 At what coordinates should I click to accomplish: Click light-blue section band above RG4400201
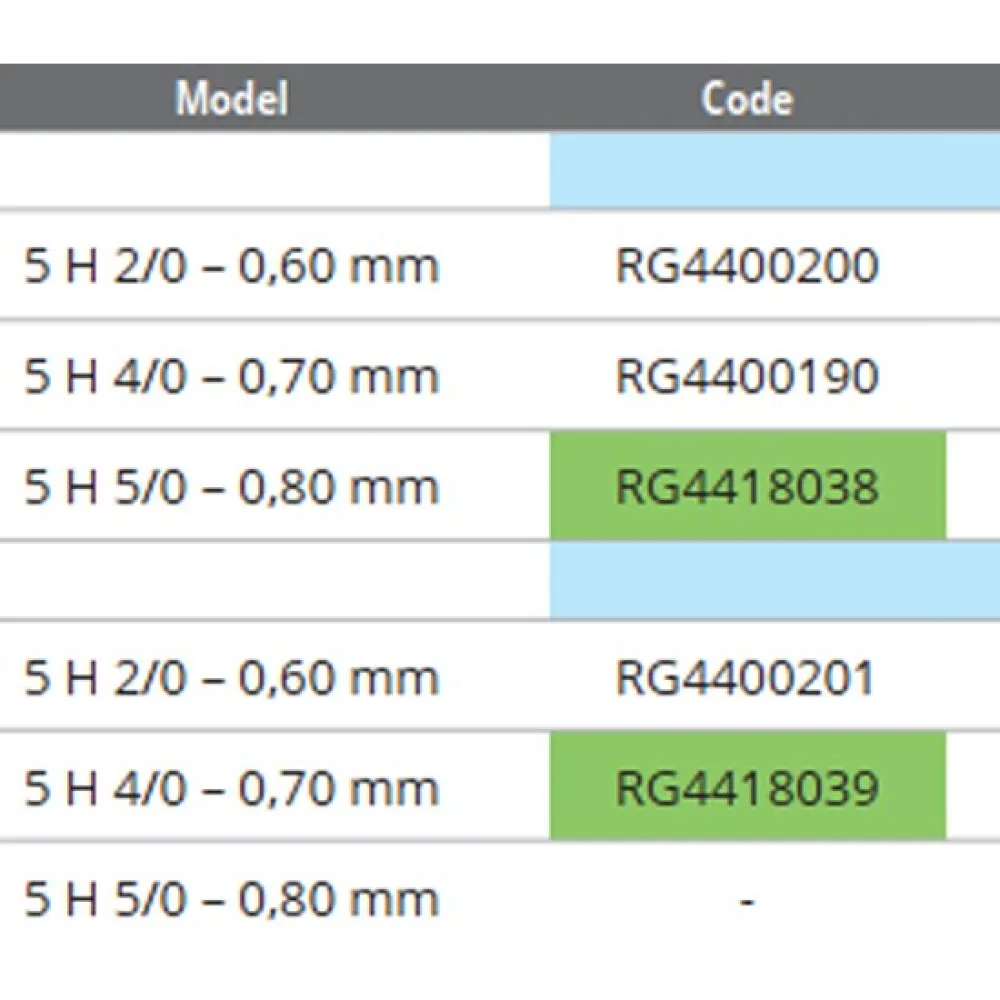[775, 581]
